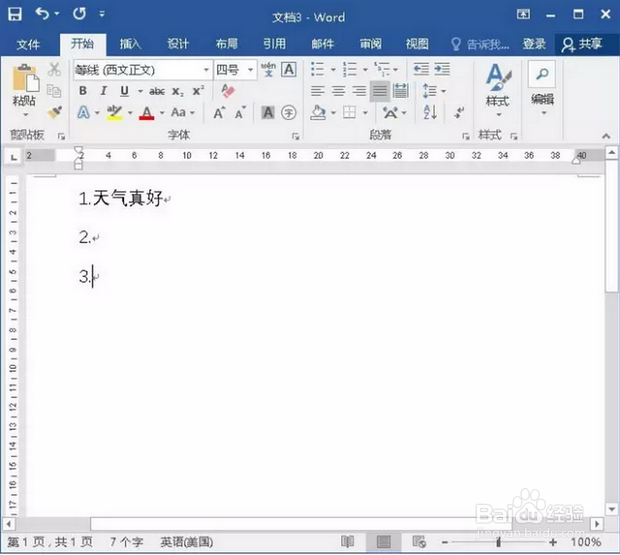Click the 登录 sign-in link
The image size is (620, 555).
pyautogui.click(x=534, y=44)
